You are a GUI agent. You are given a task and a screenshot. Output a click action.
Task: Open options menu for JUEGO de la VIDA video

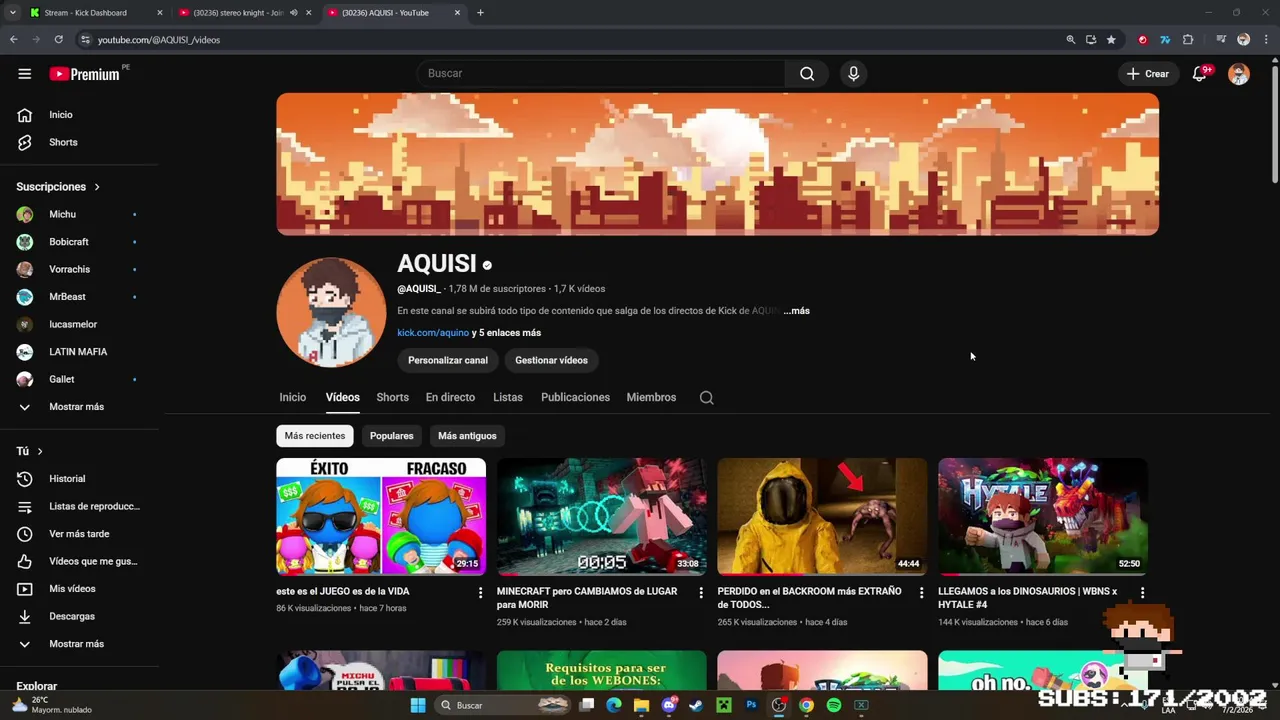click(x=480, y=593)
